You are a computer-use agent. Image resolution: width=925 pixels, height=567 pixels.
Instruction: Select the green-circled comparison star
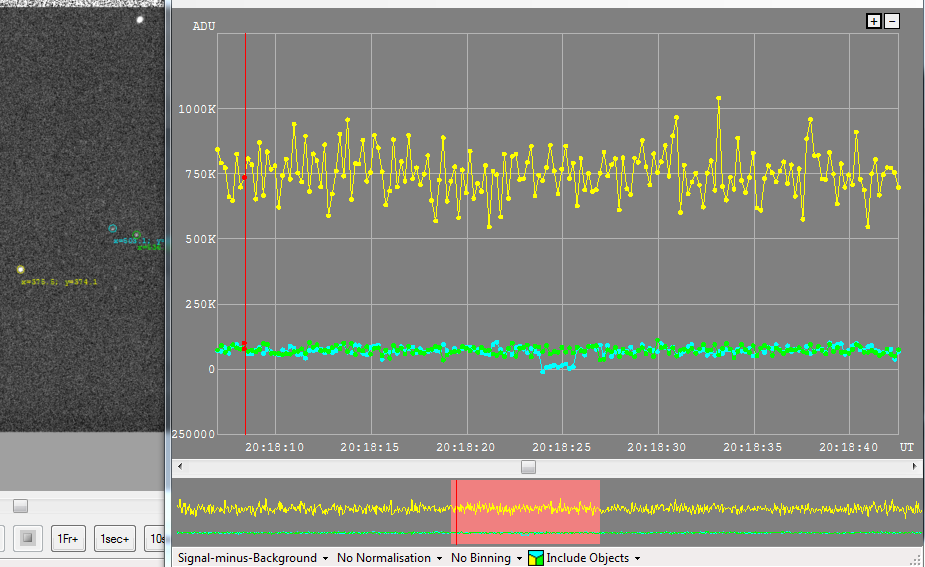coord(137,235)
